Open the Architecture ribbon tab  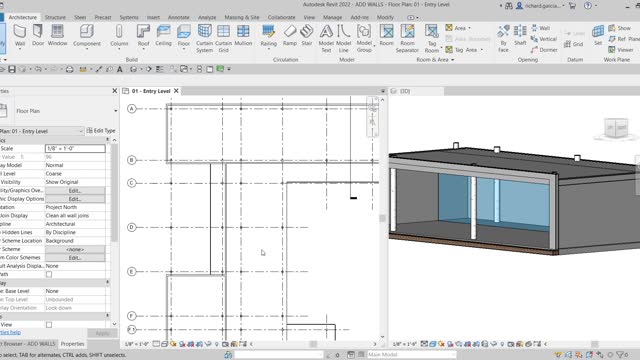coord(22,17)
